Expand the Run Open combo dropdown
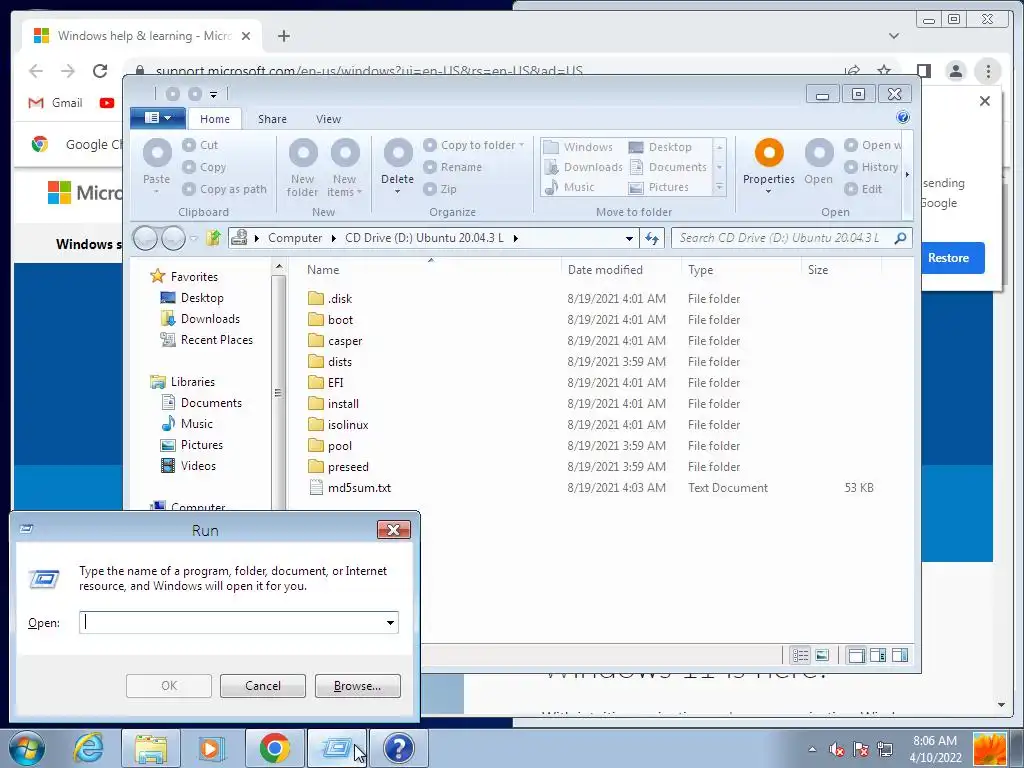This screenshot has height=768, width=1024. 391,622
